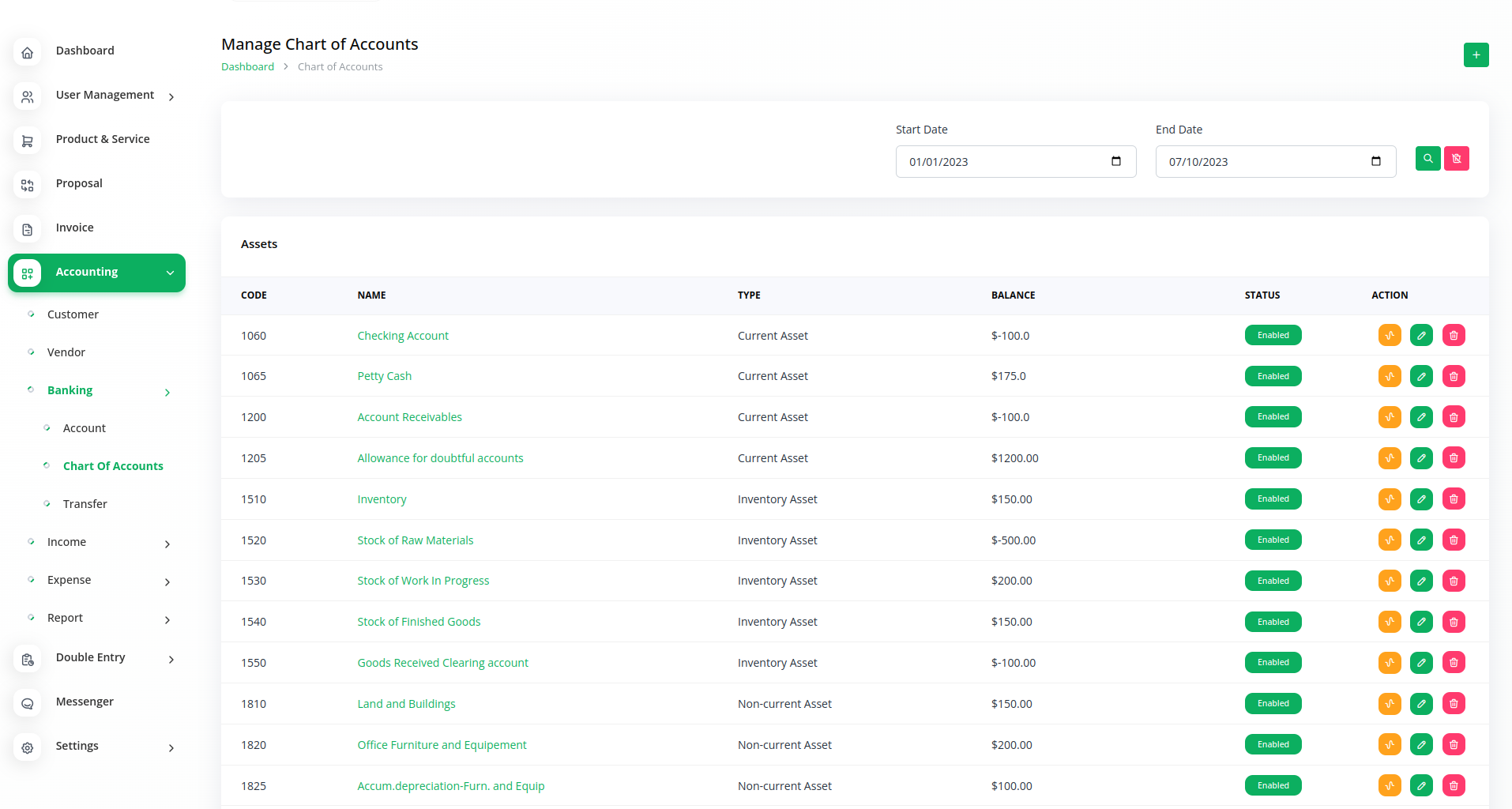The image size is (1512, 809).
Task: Open Allowance for doubtful accounts link
Action: 440,458
